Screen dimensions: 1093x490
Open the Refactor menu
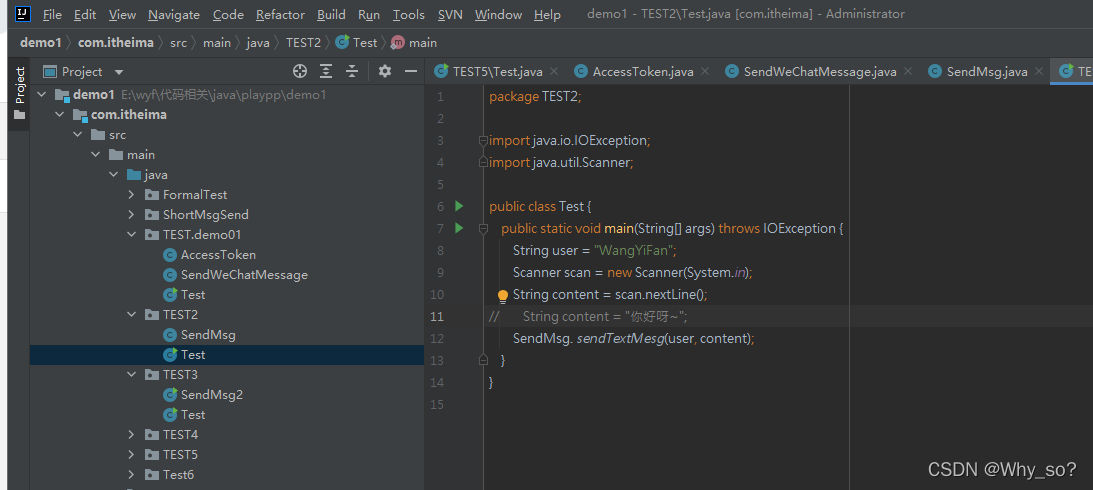click(280, 15)
